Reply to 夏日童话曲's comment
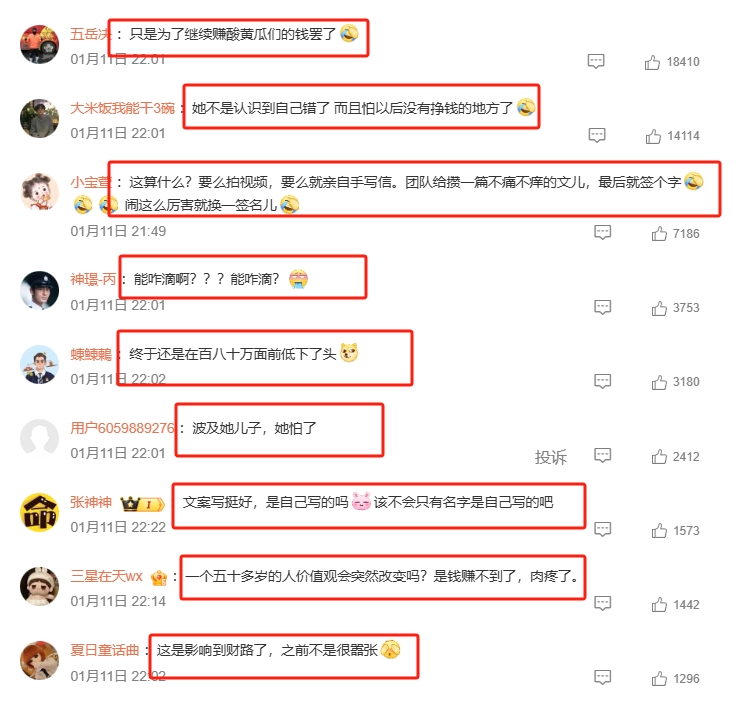Image resolution: width=733 pixels, height=711 pixels. point(602,677)
